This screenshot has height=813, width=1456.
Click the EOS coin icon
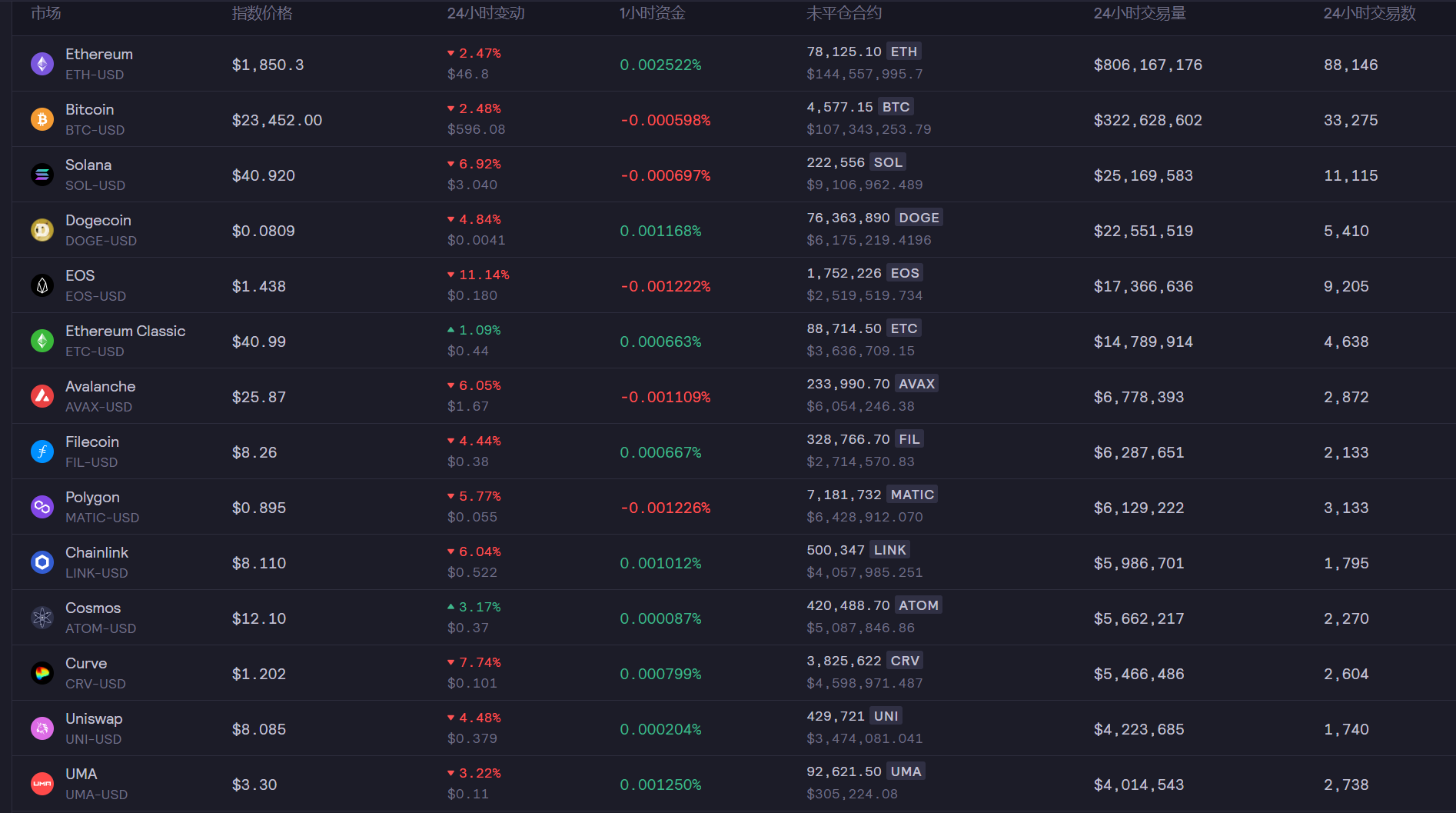click(x=42, y=285)
